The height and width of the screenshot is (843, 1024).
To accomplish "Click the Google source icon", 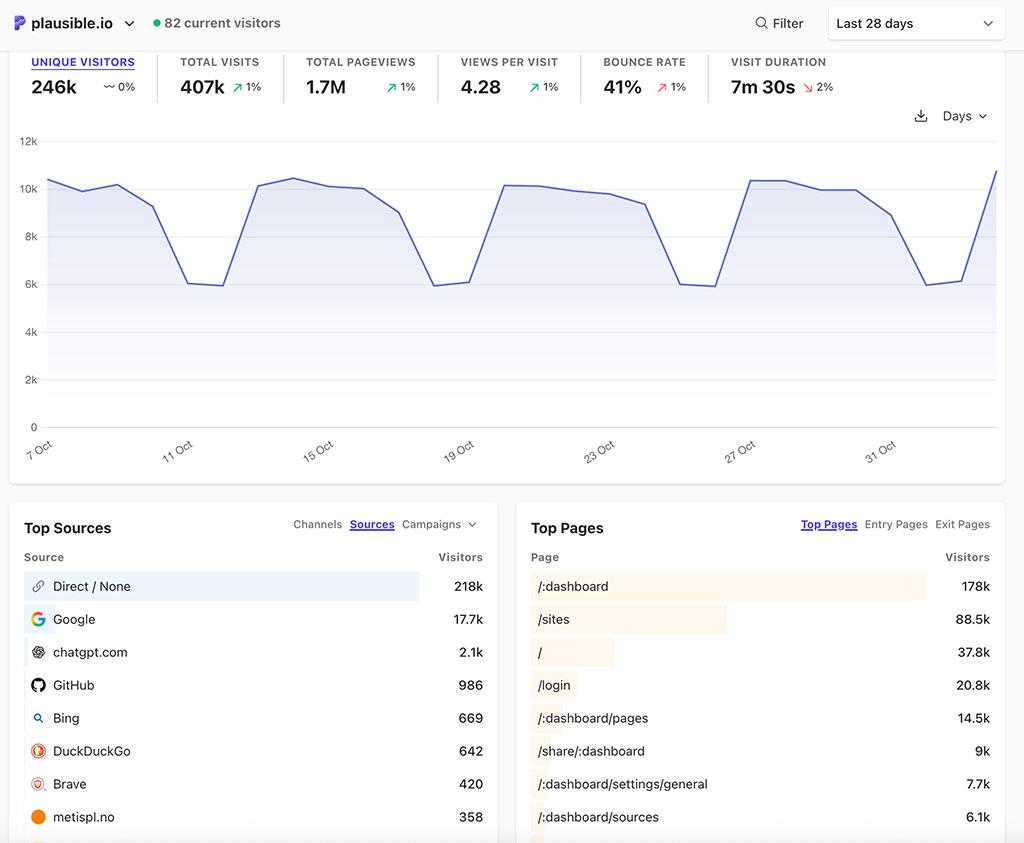I will (x=38, y=619).
